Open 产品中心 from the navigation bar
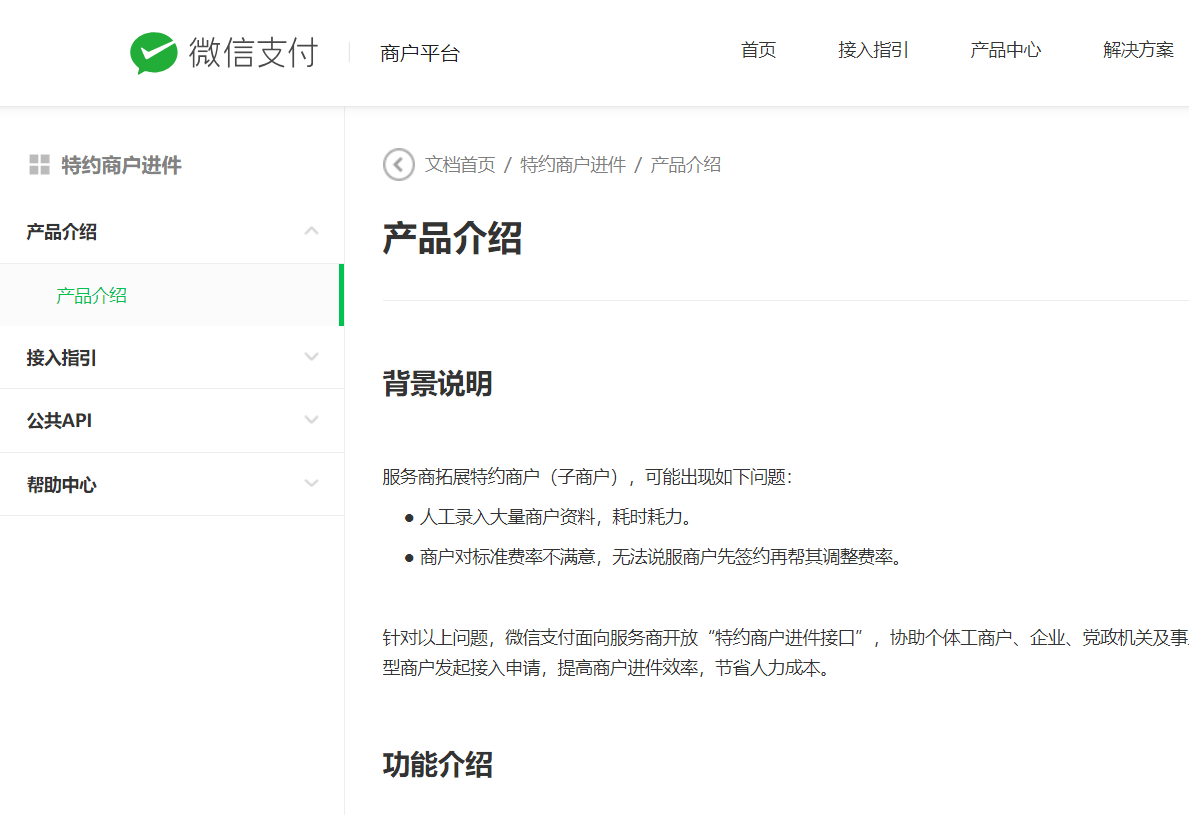This screenshot has height=815, width=1189. 1005,50
